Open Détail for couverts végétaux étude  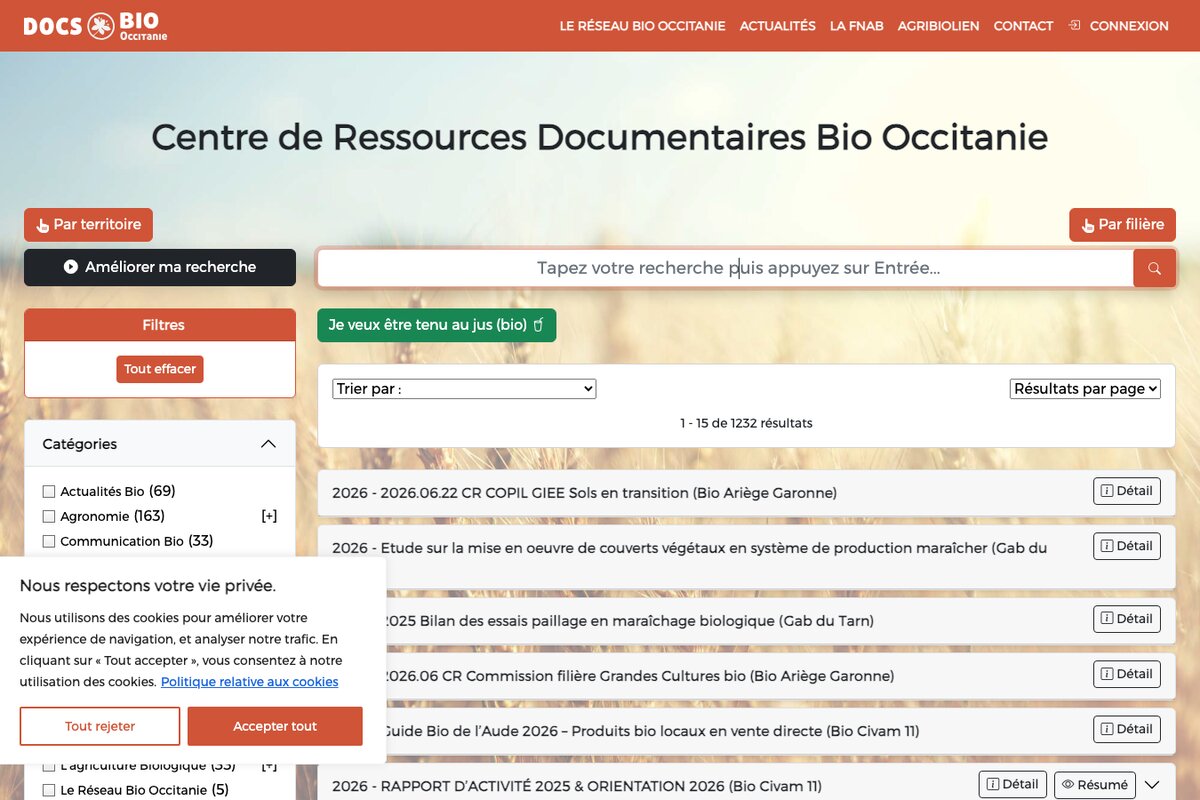1127,546
